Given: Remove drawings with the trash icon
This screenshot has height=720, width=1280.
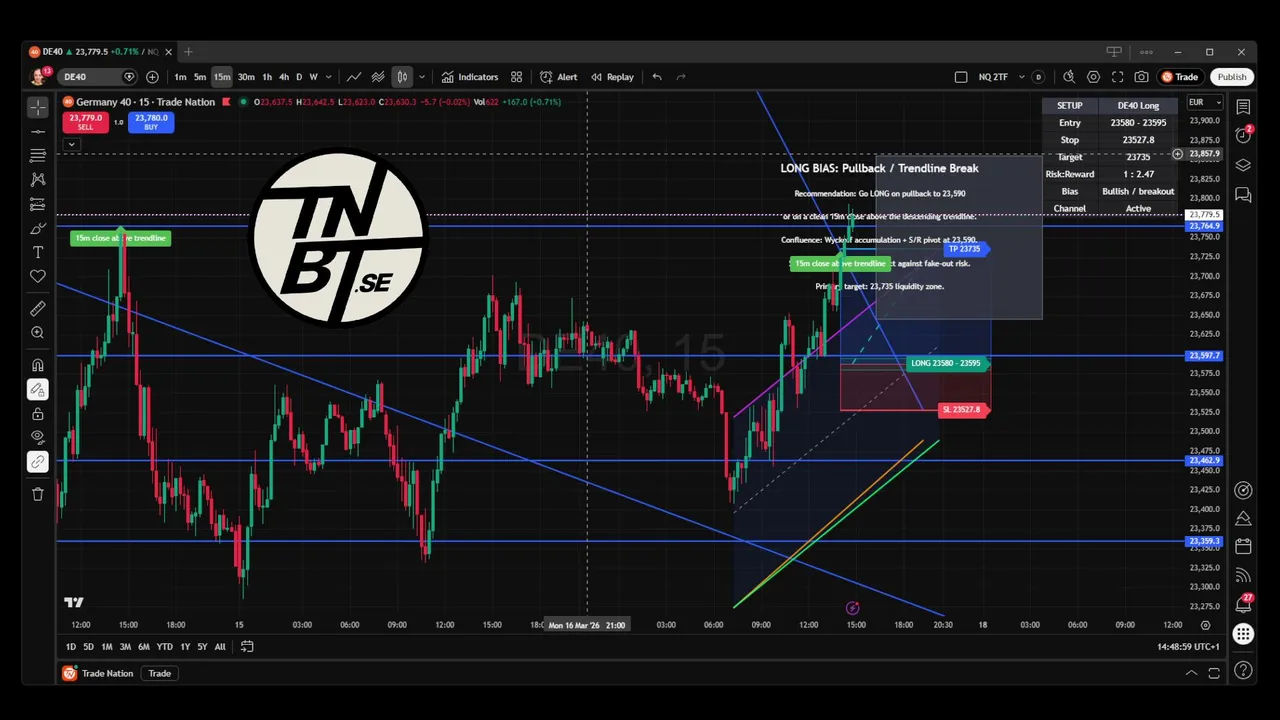Looking at the screenshot, I should pyautogui.click(x=38, y=493).
